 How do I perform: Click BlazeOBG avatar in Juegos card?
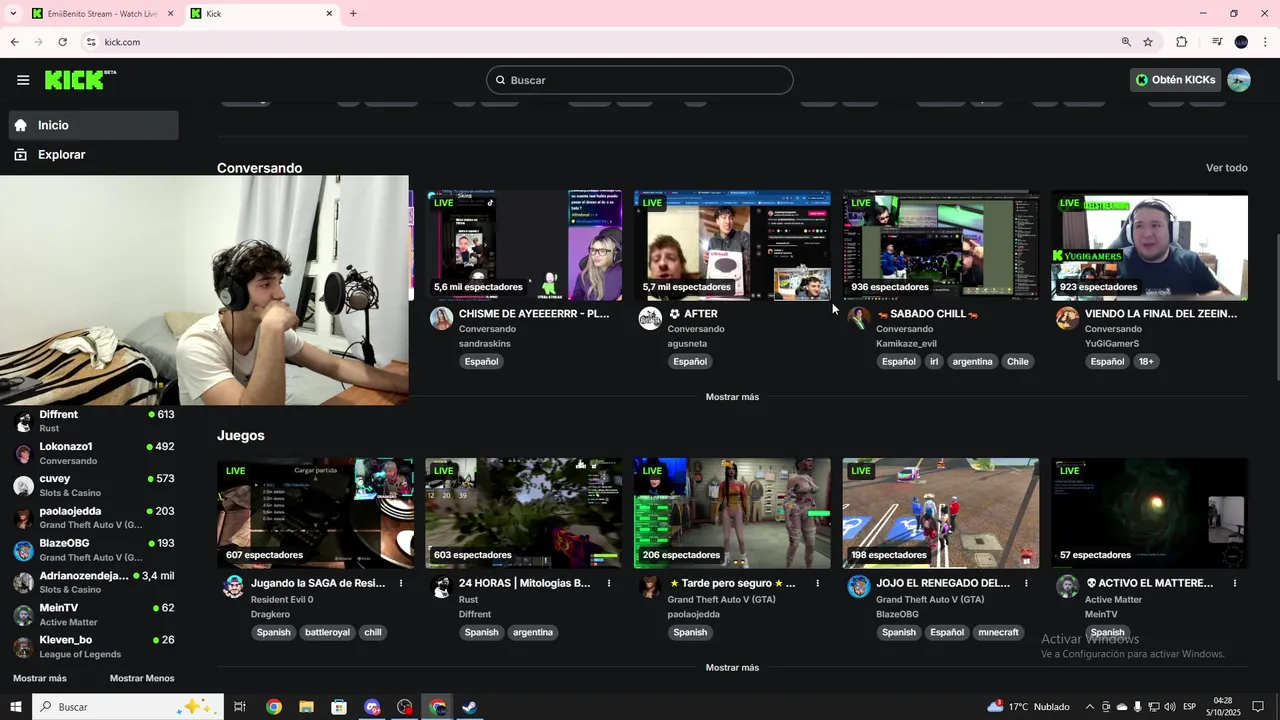[859, 587]
